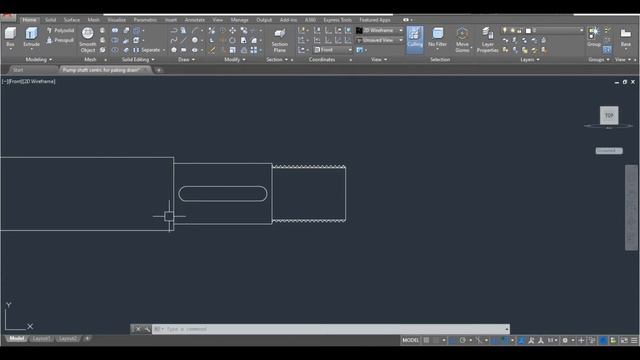Click the Move Gizmo tool
Viewport: 640px width, 360px height.
pos(462,40)
